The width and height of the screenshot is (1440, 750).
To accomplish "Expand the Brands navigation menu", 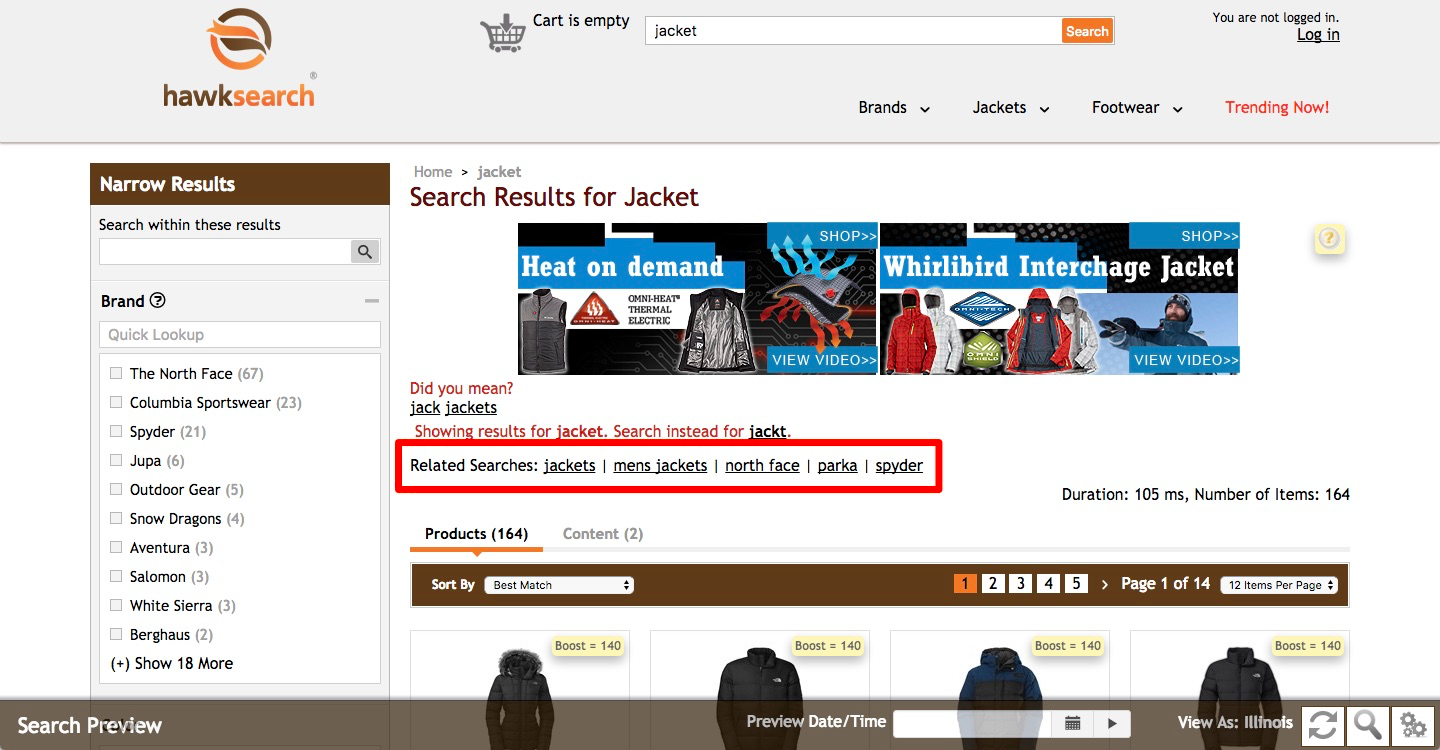I will 894,108.
